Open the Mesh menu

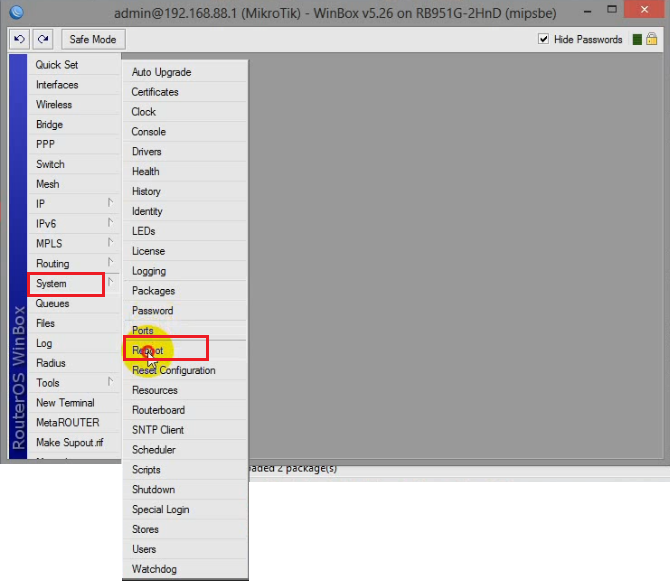(x=73, y=184)
